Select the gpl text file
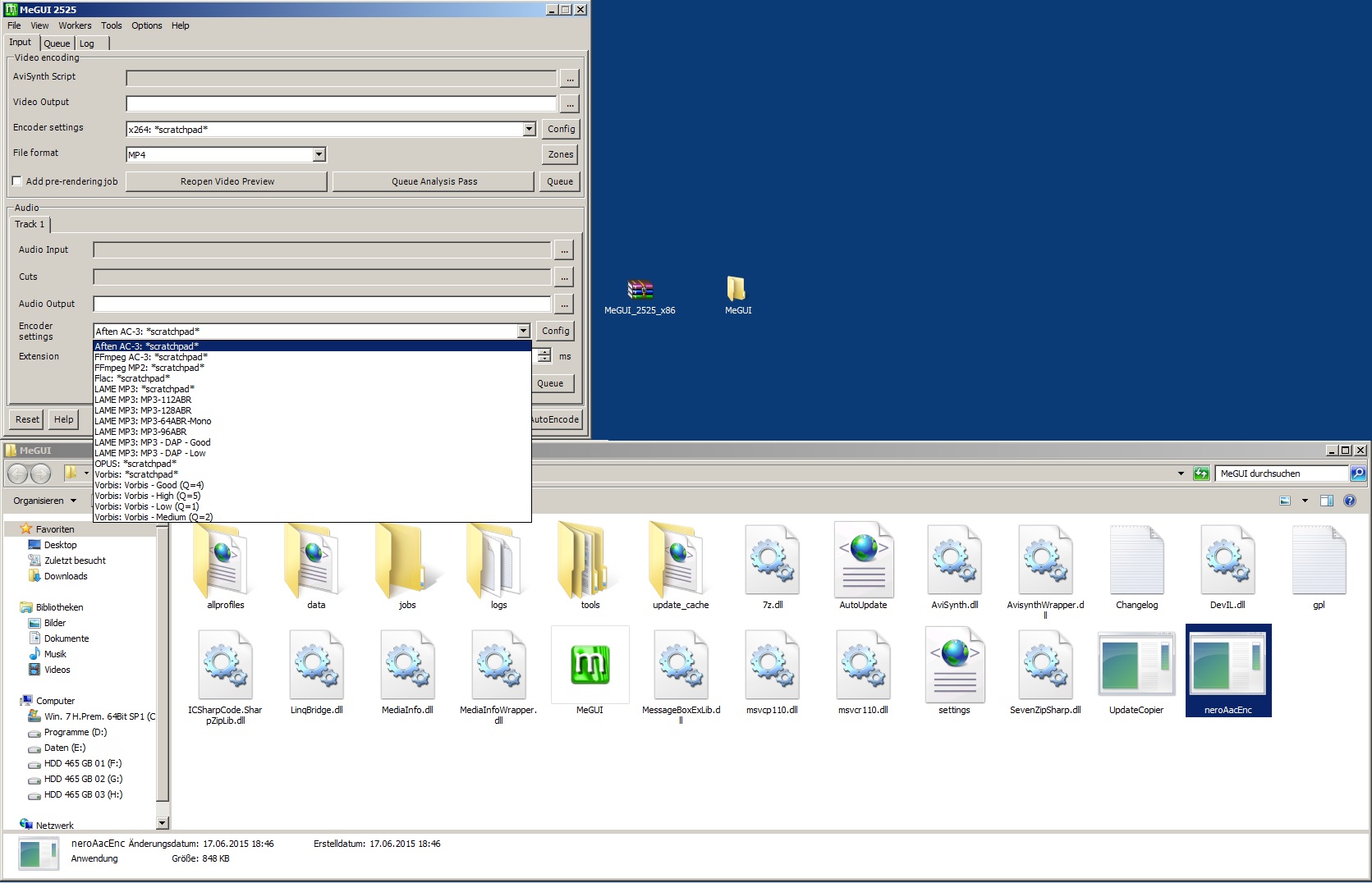Image resolution: width=1372 pixels, height=883 pixels. (x=1319, y=565)
